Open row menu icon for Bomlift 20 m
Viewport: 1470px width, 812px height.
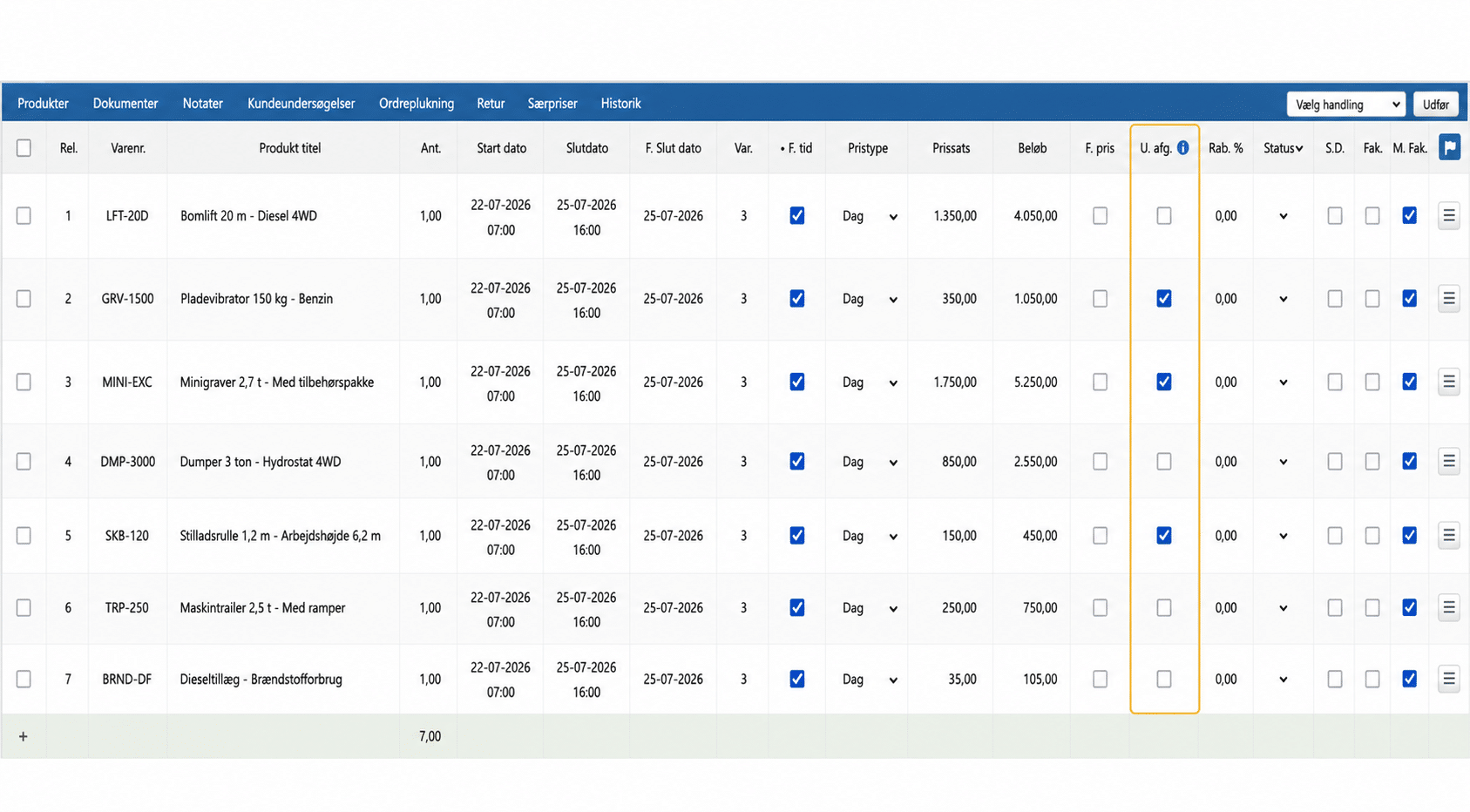[1448, 215]
